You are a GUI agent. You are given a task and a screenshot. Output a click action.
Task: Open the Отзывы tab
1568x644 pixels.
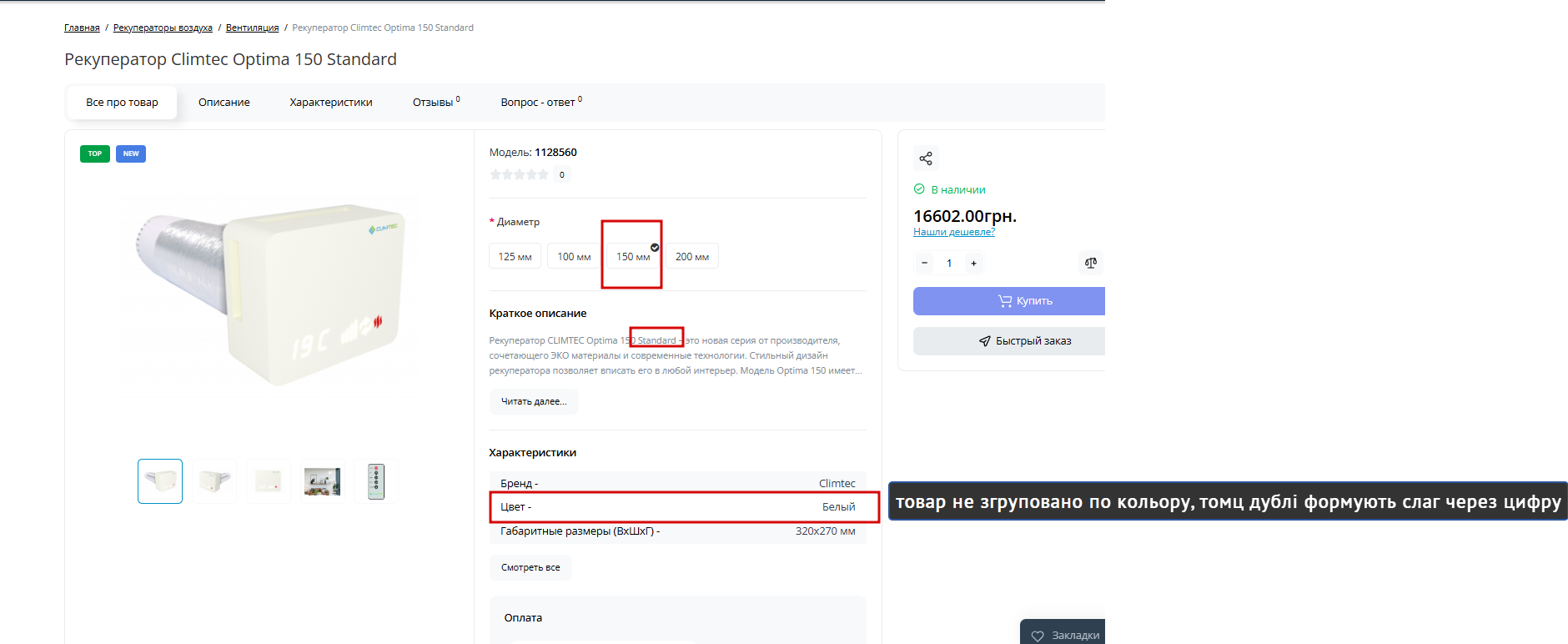tap(436, 103)
